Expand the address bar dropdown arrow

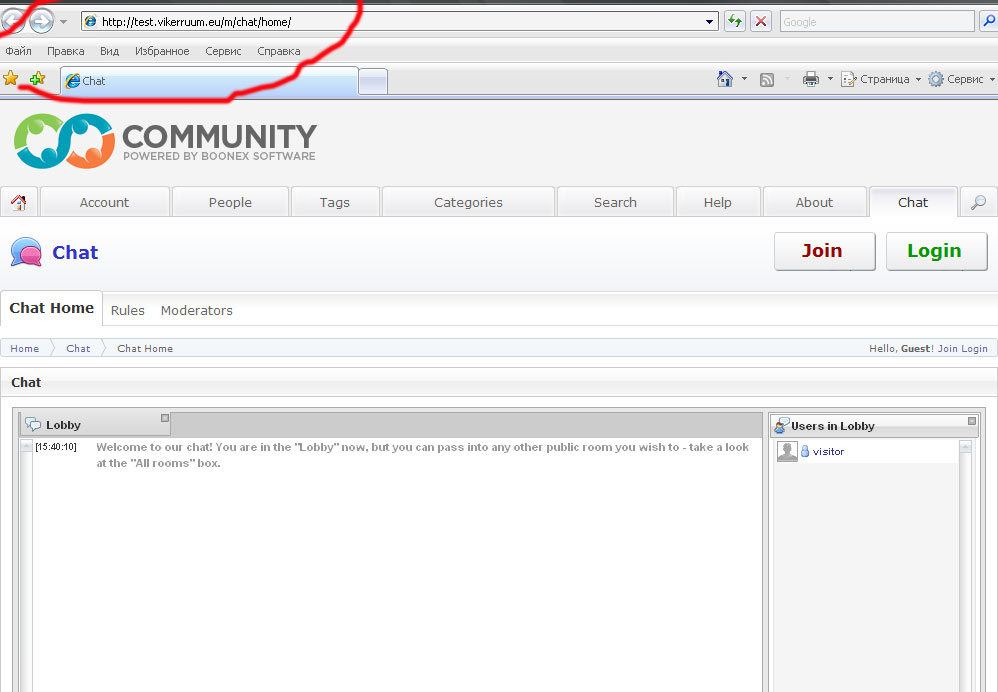pos(710,21)
